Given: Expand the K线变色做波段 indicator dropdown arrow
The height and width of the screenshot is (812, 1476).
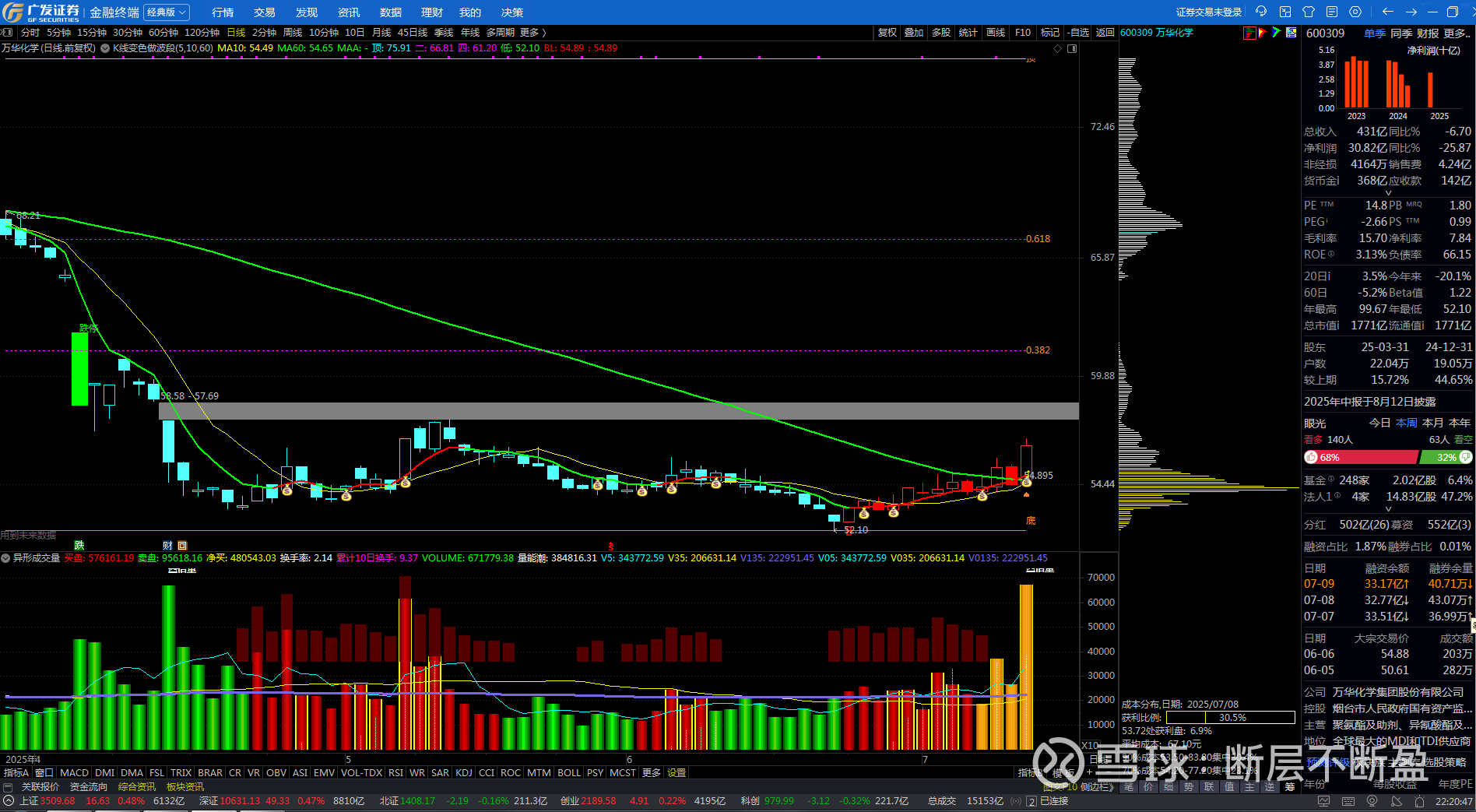Looking at the screenshot, I should (105, 48).
